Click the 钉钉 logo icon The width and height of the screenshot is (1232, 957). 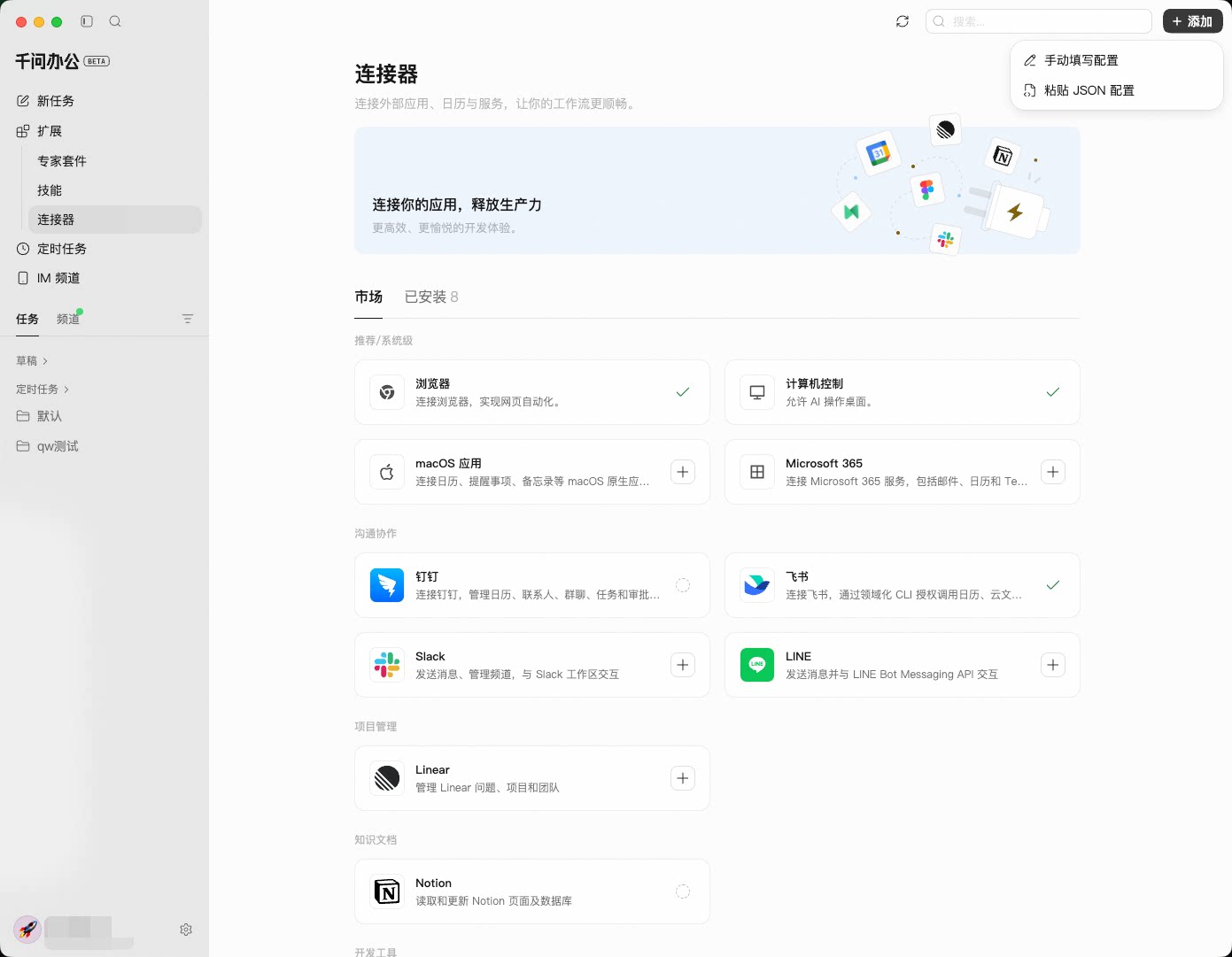pos(387,585)
